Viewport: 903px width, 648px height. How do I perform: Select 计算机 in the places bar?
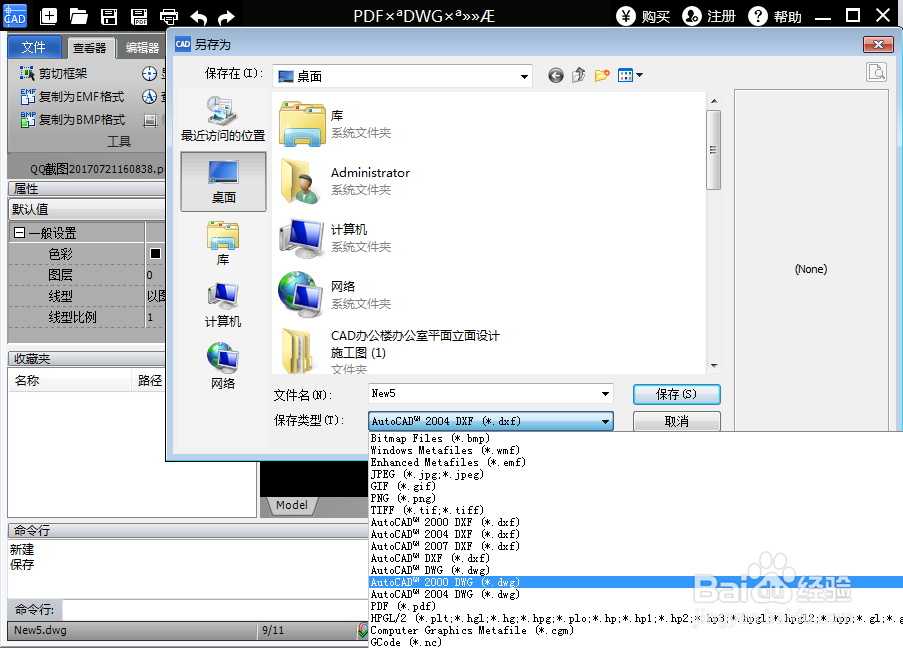(x=223, y=305)
